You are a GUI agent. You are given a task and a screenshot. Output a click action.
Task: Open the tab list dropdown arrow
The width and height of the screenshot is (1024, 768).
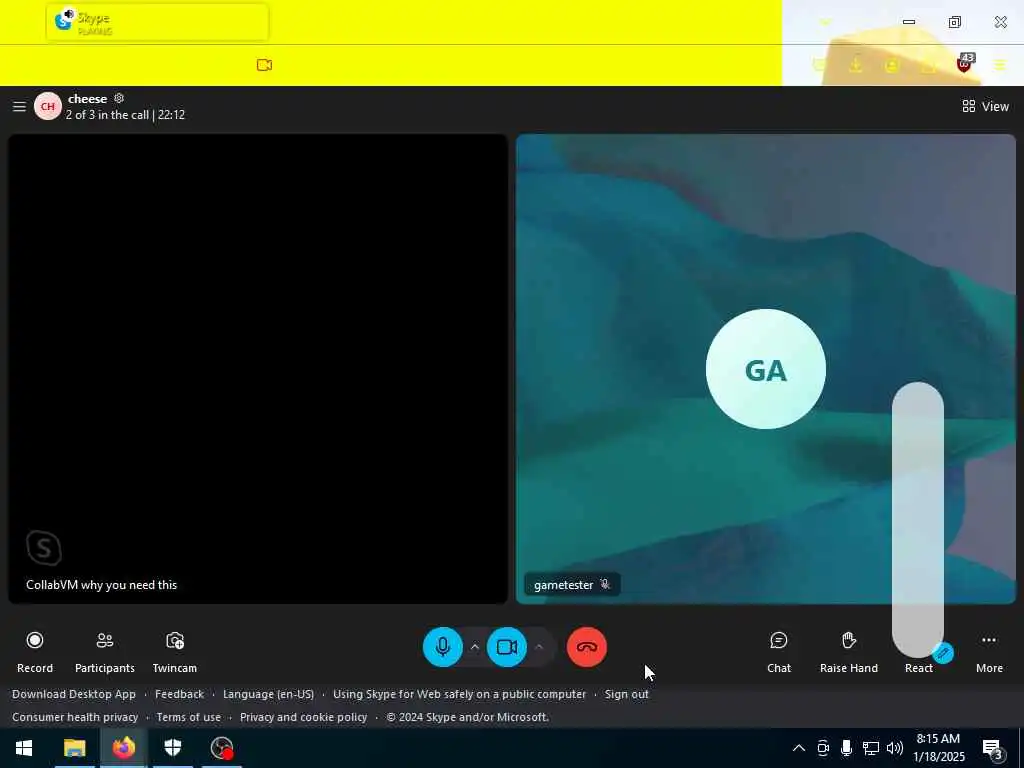click(x=825, y=22)
